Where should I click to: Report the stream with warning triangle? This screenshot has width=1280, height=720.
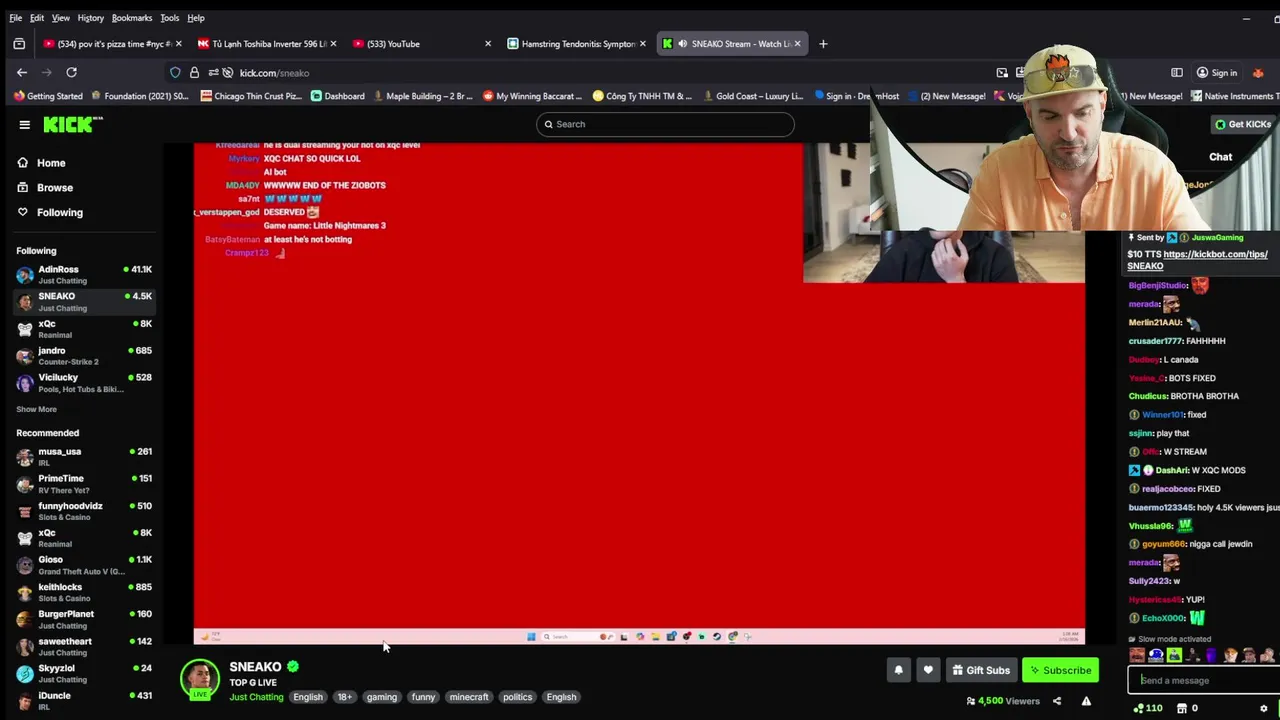(1086, 701)
